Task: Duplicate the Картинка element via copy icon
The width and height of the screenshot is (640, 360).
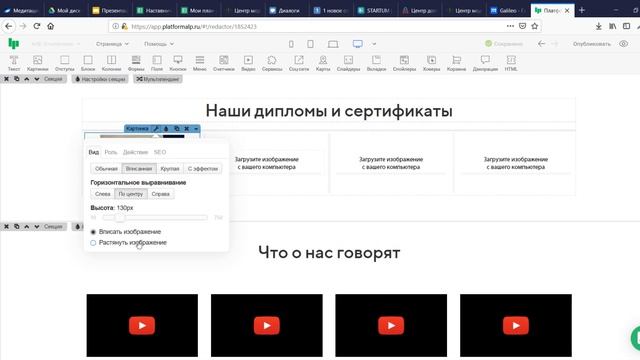Action: coord(177,129)
